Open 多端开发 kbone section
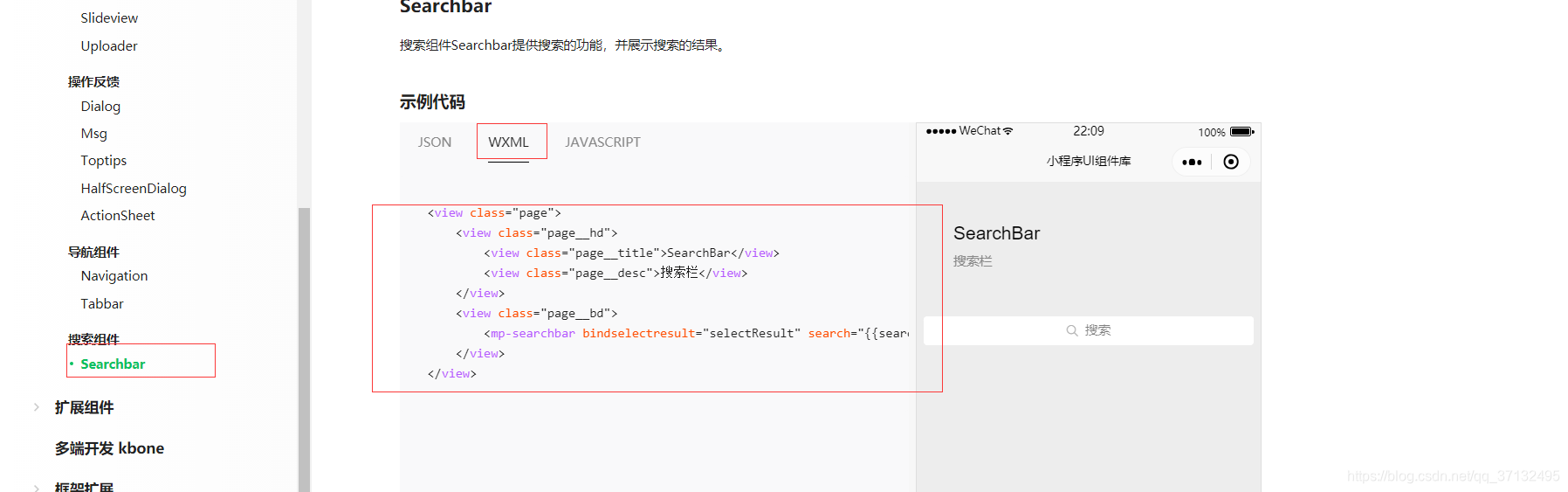Image resolution: width=1568 pixels, height=492 pixels. [x=109, y=448]
